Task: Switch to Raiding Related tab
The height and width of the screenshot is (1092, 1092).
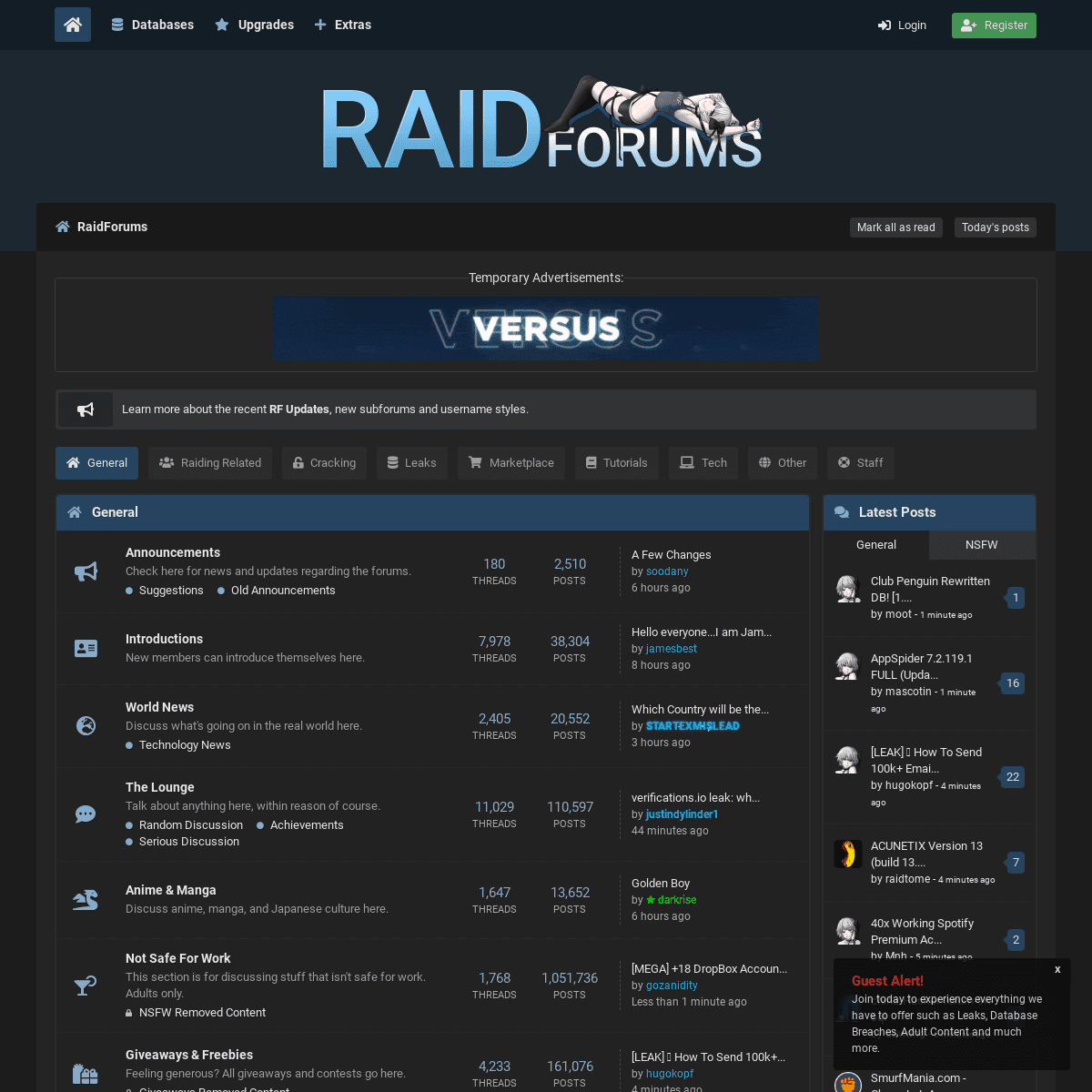Action: [x=210, y=463]
